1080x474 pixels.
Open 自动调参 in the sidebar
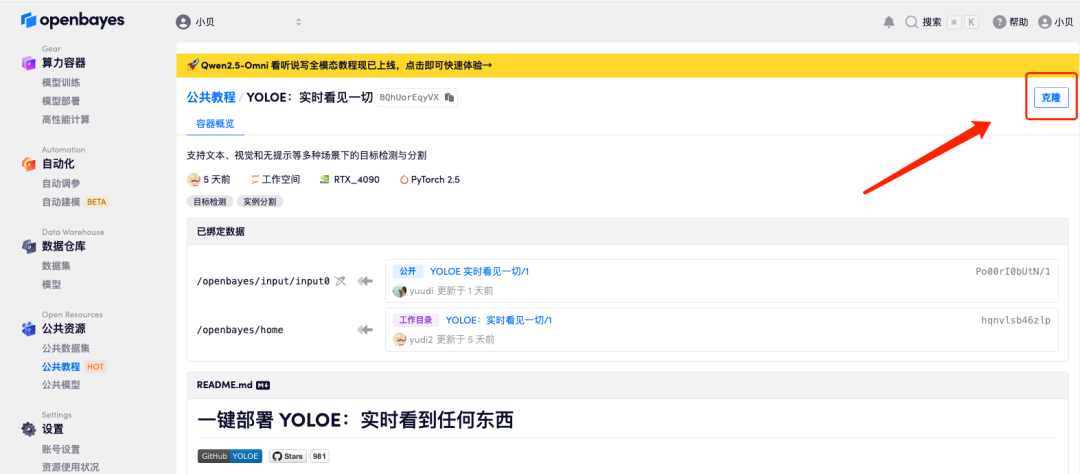[x=61, y=183]
